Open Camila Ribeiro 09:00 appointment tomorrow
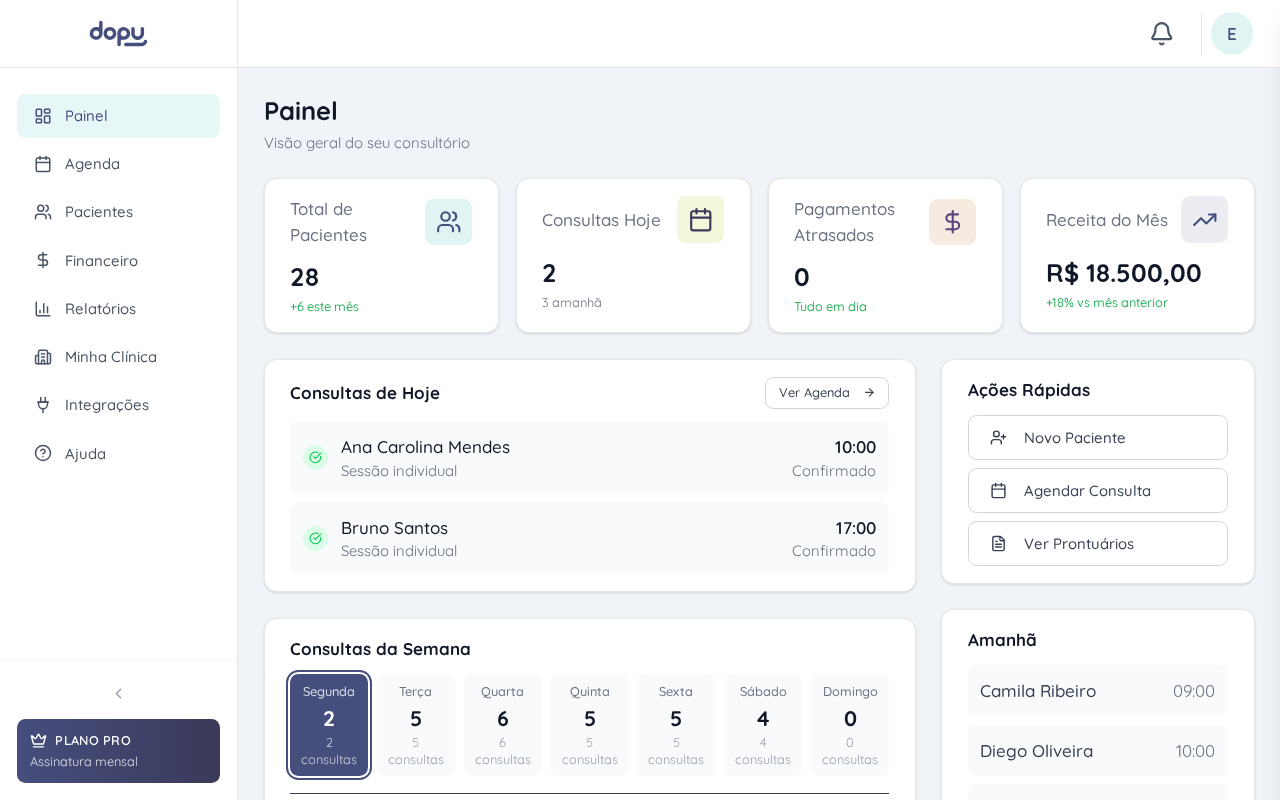 pos(1098,691)
